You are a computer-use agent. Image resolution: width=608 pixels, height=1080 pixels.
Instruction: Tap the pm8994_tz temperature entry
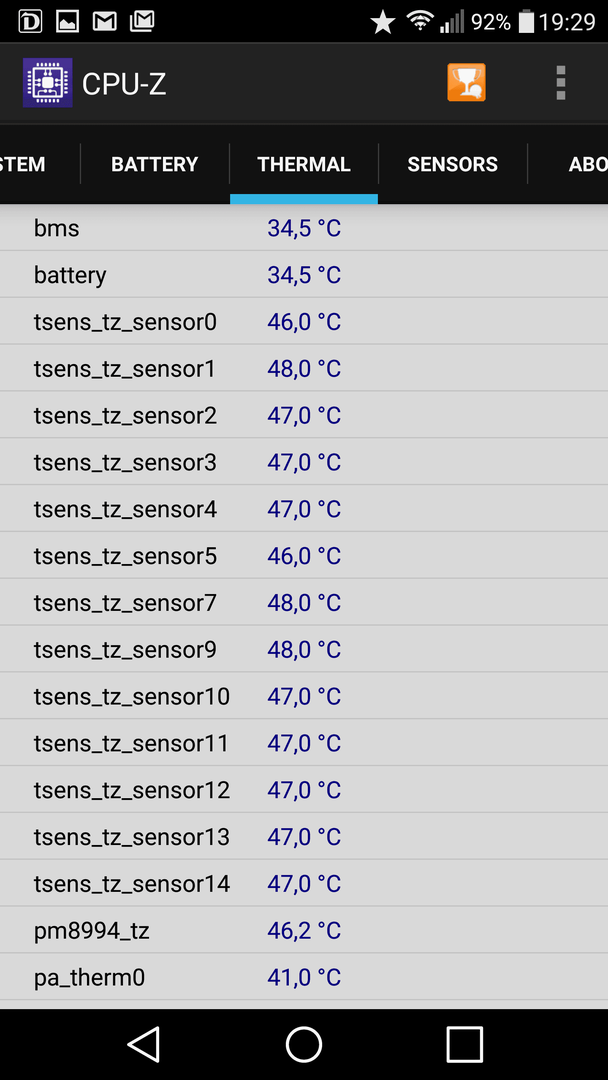point(304,931)
